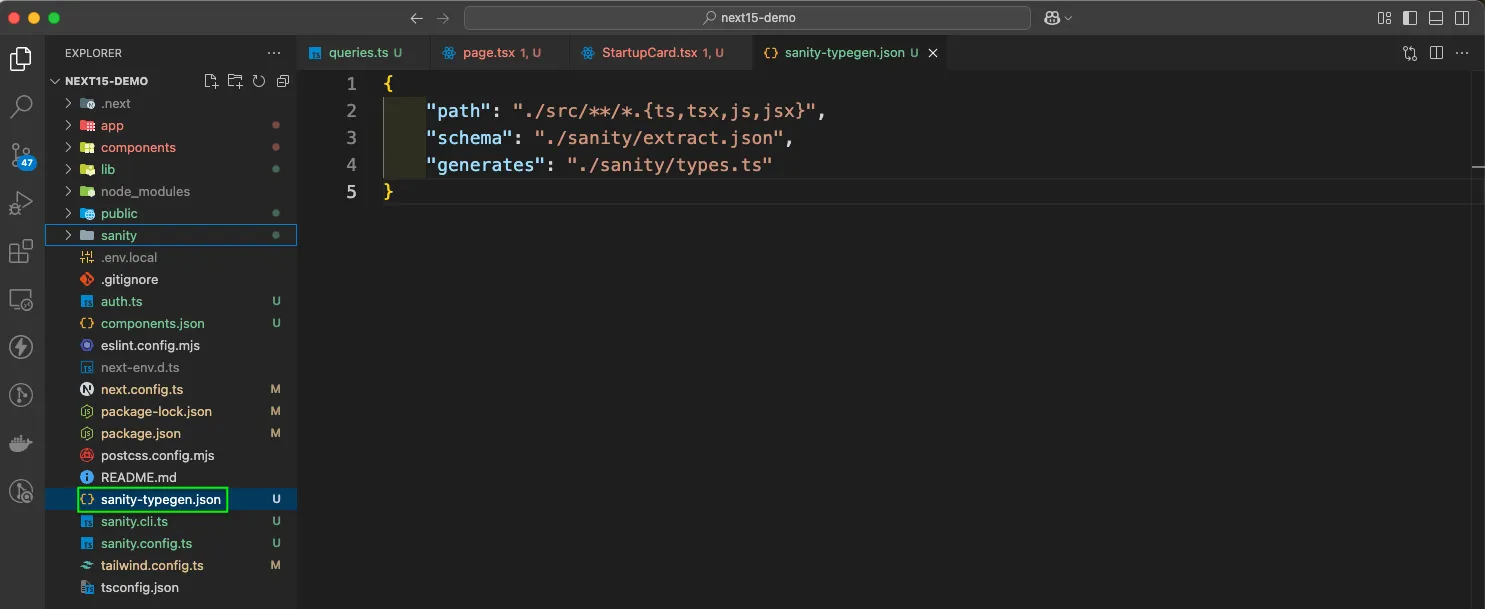The image size is (1485, 609).
Task: Click the lightning bolt icon in activity bar
Action: pyautogui.click(x=21, y=347)
